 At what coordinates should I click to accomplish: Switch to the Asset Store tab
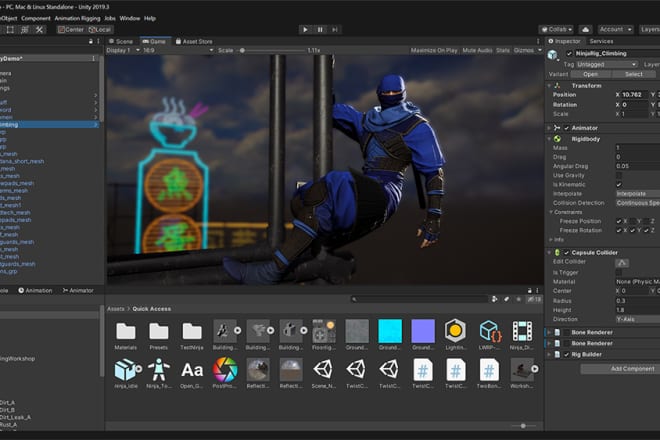(x=194, y=42)
